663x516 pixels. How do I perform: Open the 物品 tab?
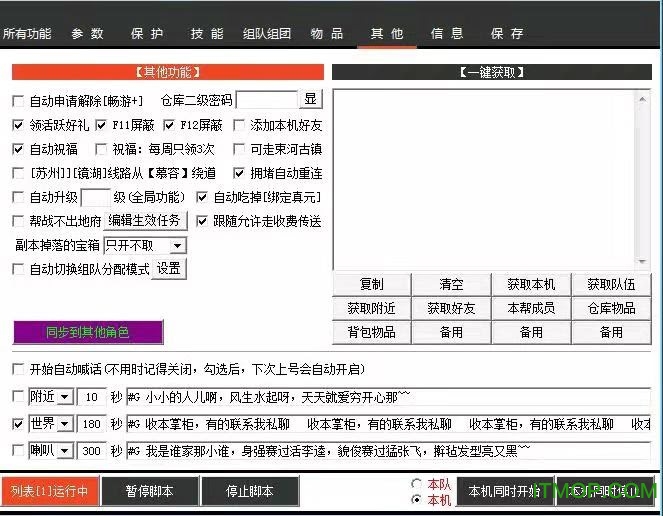(x=326, y=33)
